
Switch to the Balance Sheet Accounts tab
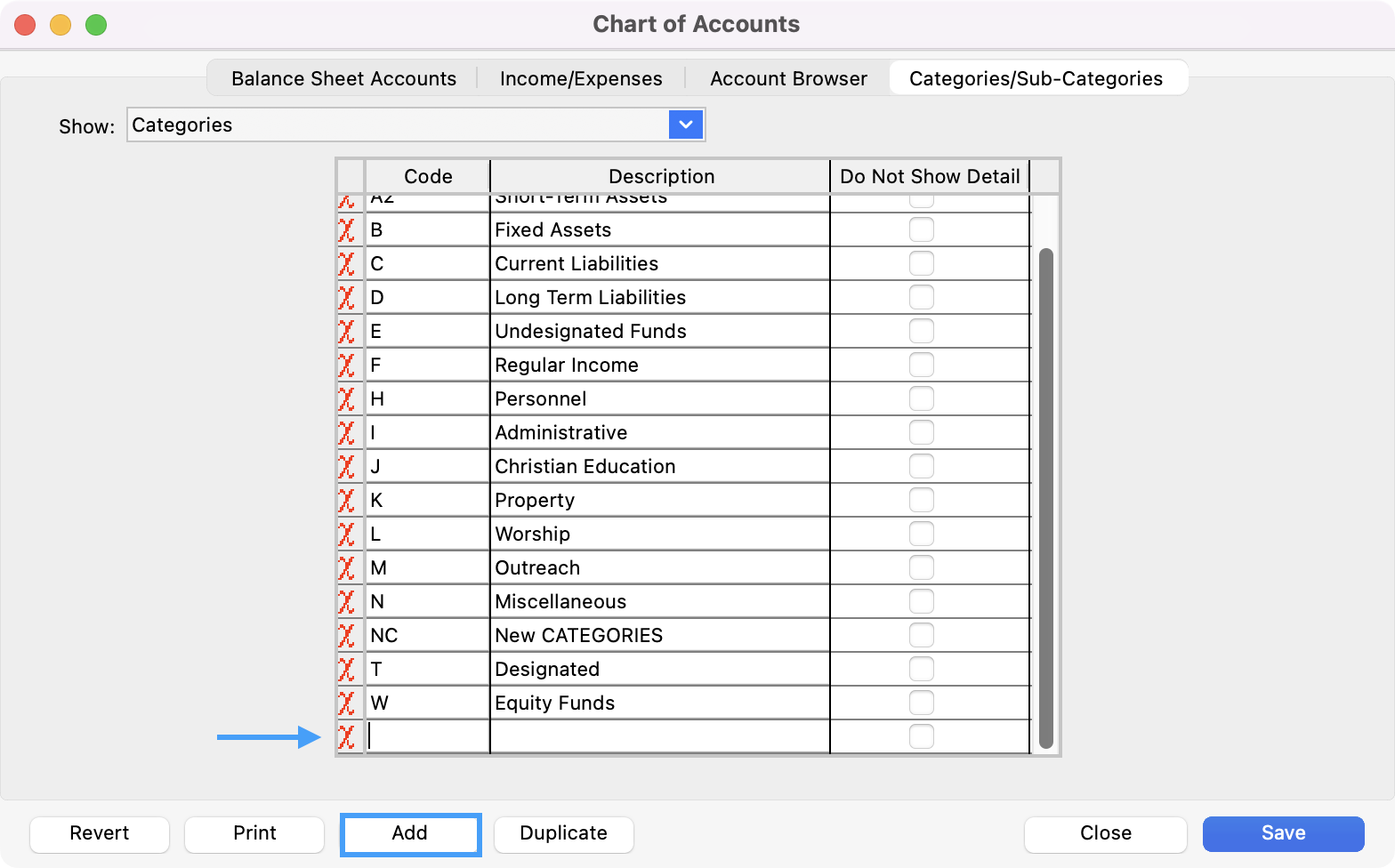[343, 78]
